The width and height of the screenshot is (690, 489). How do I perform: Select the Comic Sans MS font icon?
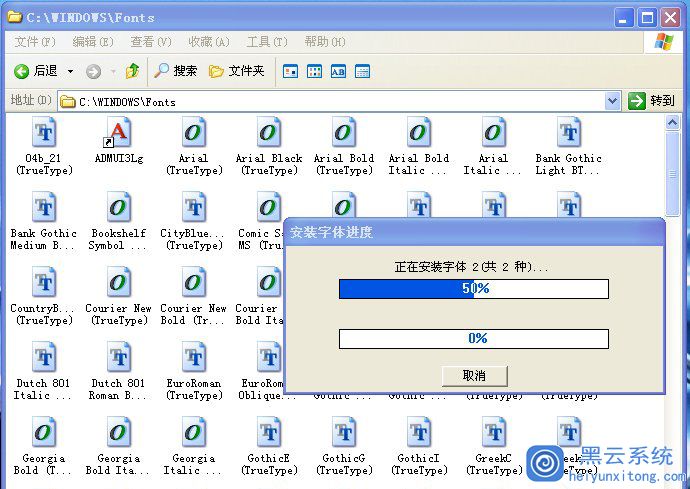pos(268,207)
